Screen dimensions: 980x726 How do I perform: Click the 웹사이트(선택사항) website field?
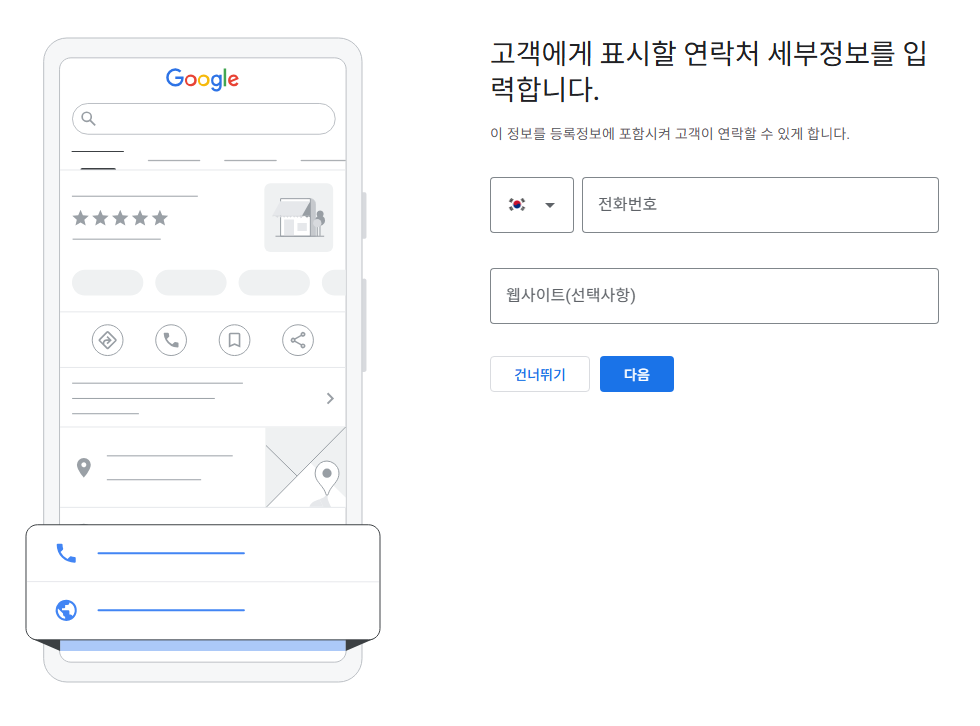(714, 296)
